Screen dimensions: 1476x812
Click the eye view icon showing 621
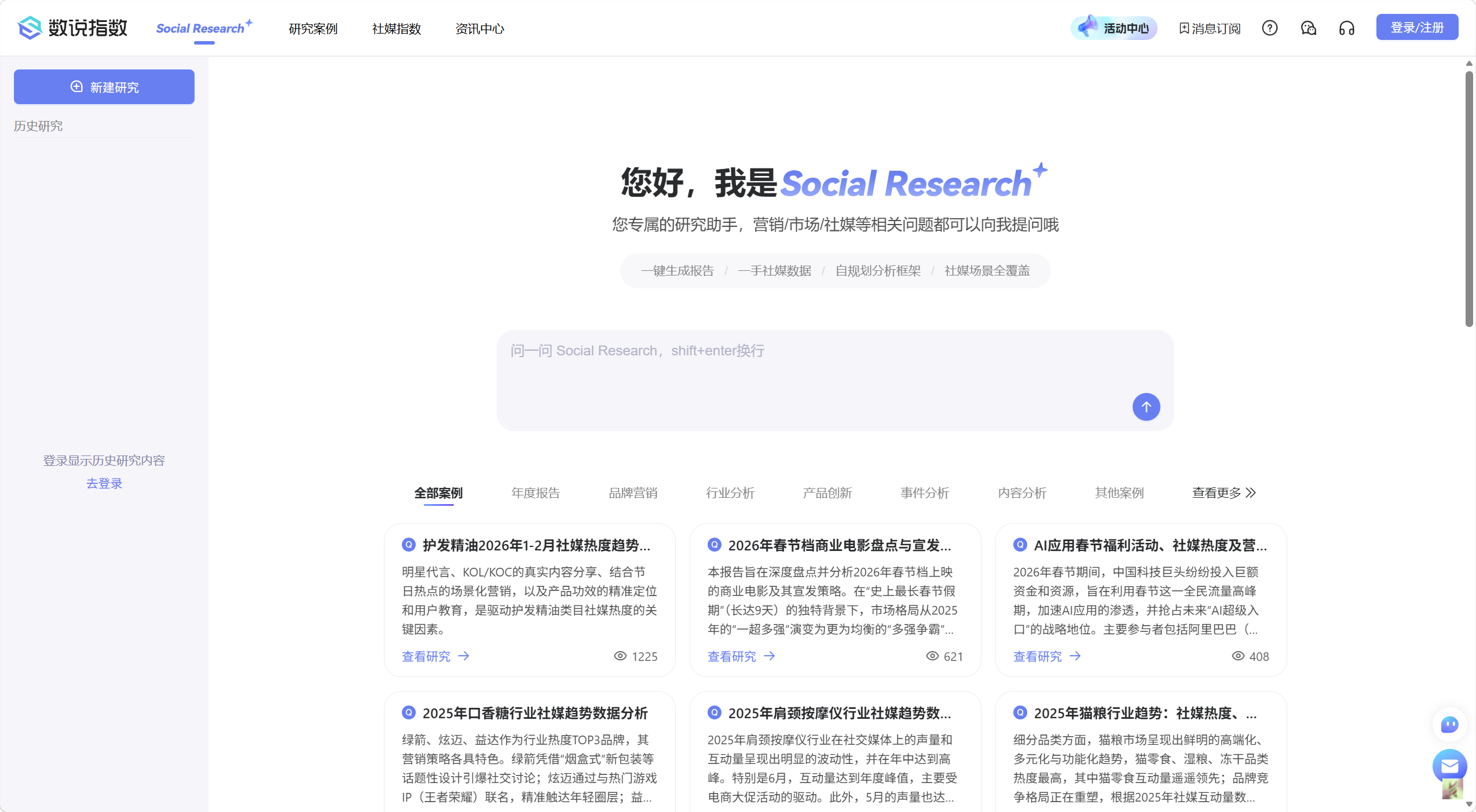(x=932, y=656)
